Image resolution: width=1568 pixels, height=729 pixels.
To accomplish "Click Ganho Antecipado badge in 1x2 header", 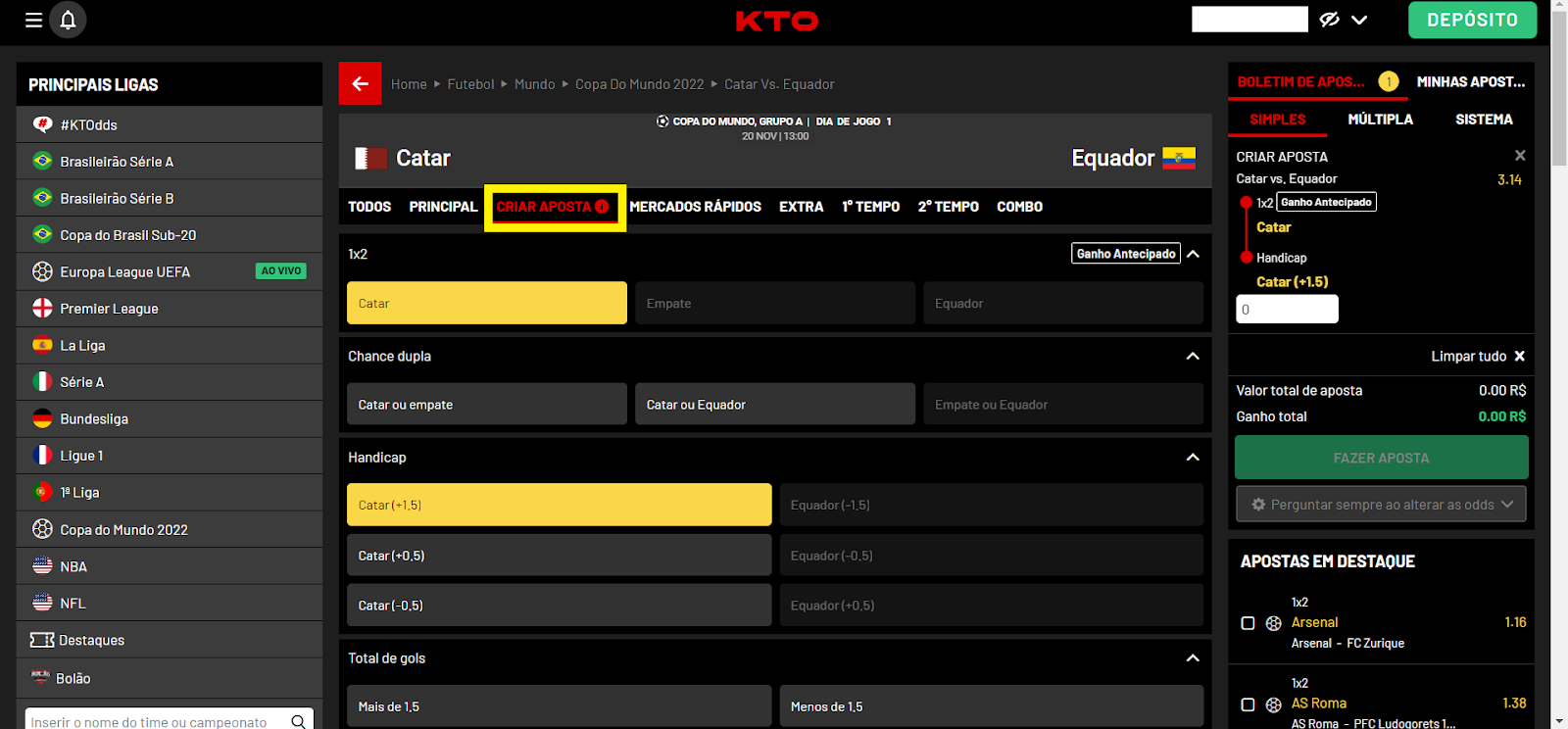I will tap(1126, 254).
